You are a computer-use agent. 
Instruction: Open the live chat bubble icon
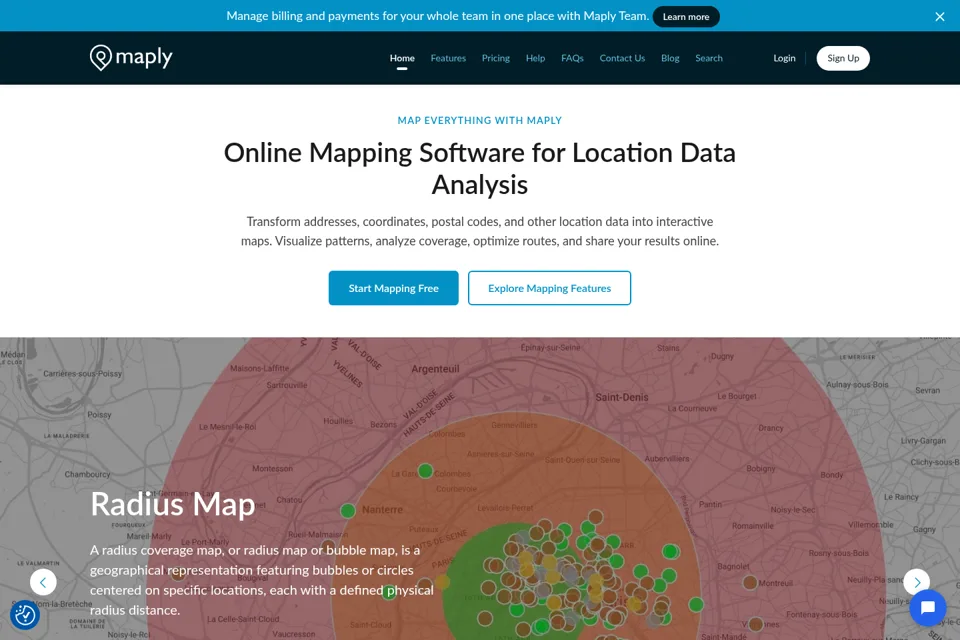(928, 608)
